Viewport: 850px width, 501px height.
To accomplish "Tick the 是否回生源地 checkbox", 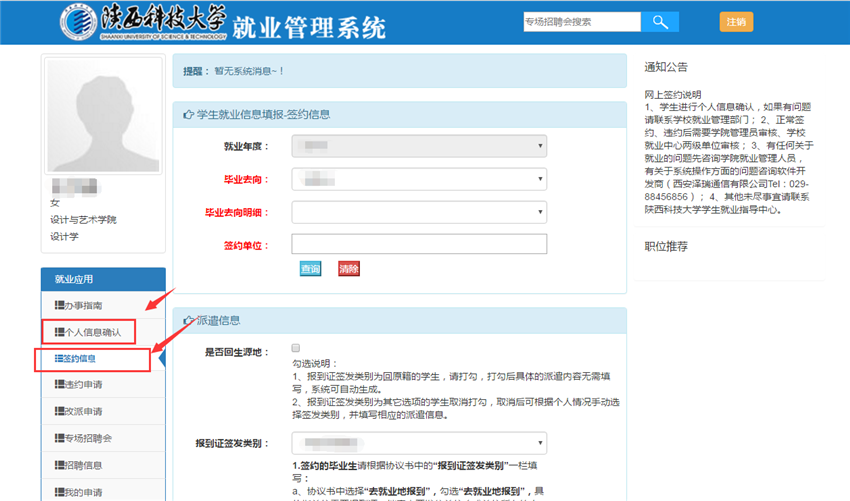I will point(296,348).
